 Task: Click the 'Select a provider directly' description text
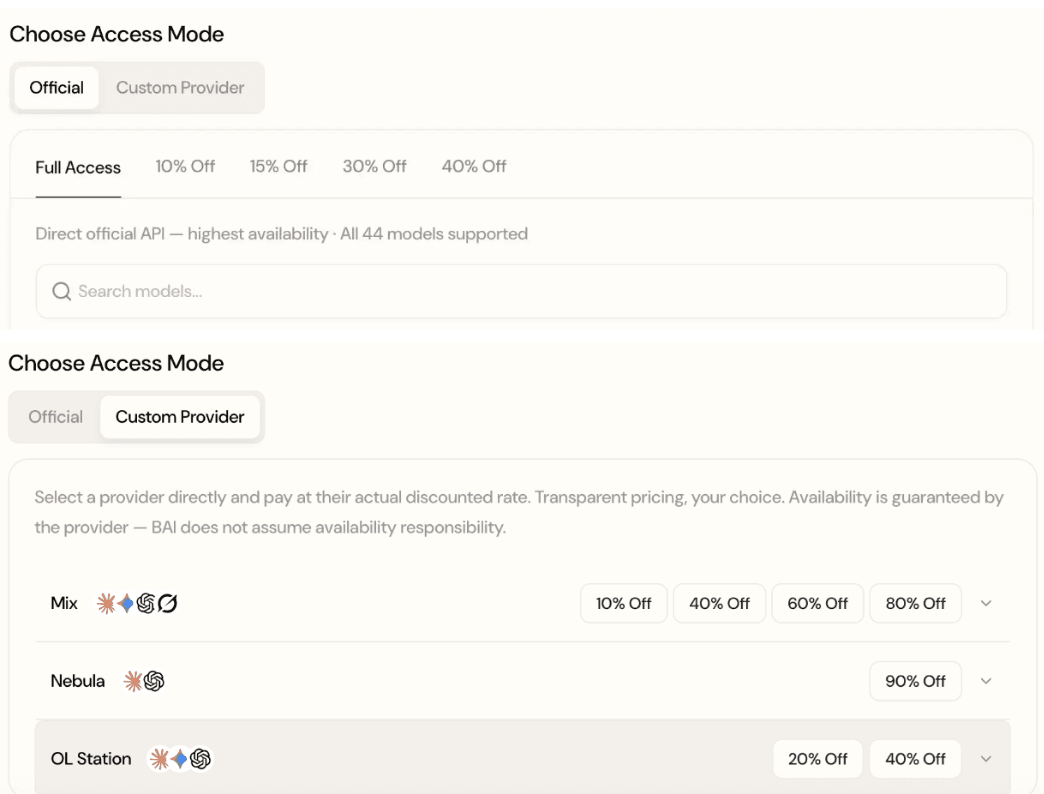pyautogui.click(x=519, y=512)
